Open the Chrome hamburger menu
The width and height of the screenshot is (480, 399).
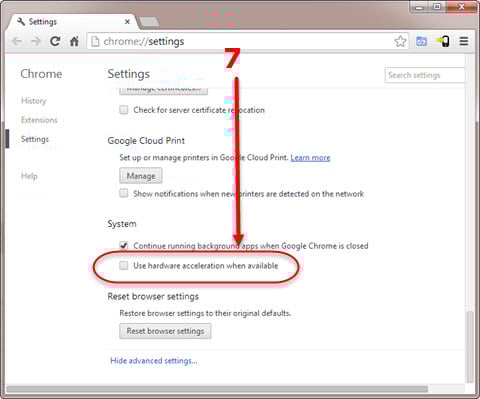coord(464,41)
